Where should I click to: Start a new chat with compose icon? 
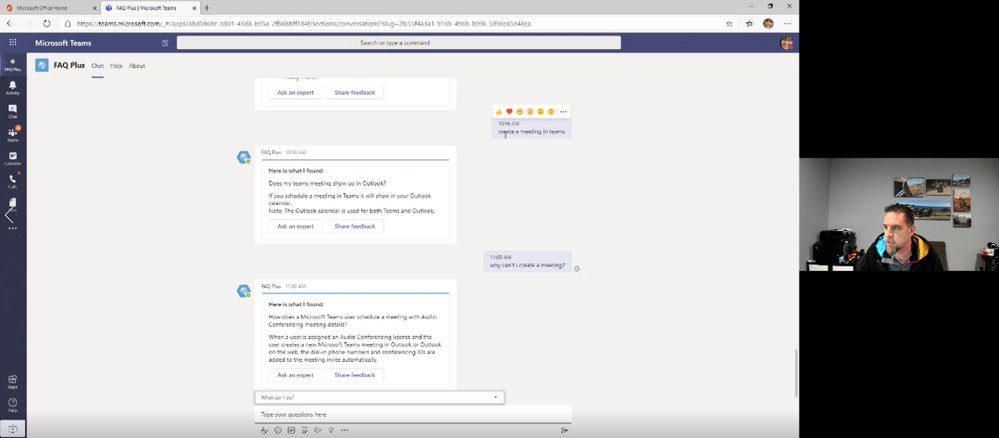[165, 43]
